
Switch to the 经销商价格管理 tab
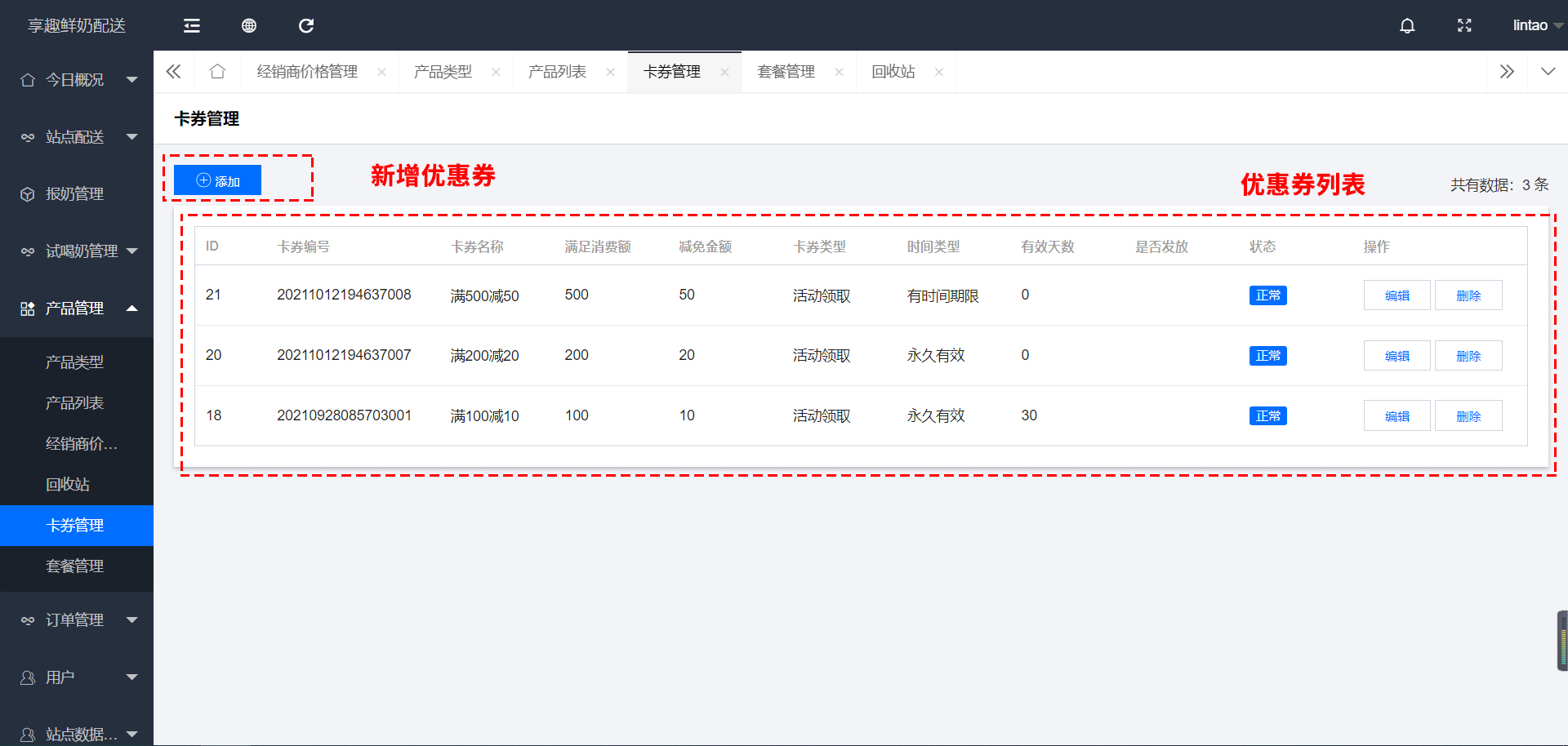307,72
